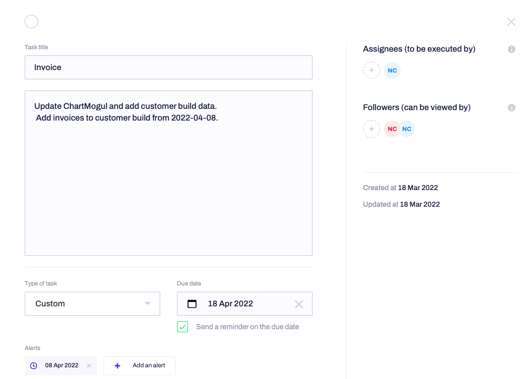Viewport: 524px width, 379px height.
Task: Add a new follower with plus circle
Action: (x=372, y=129)
